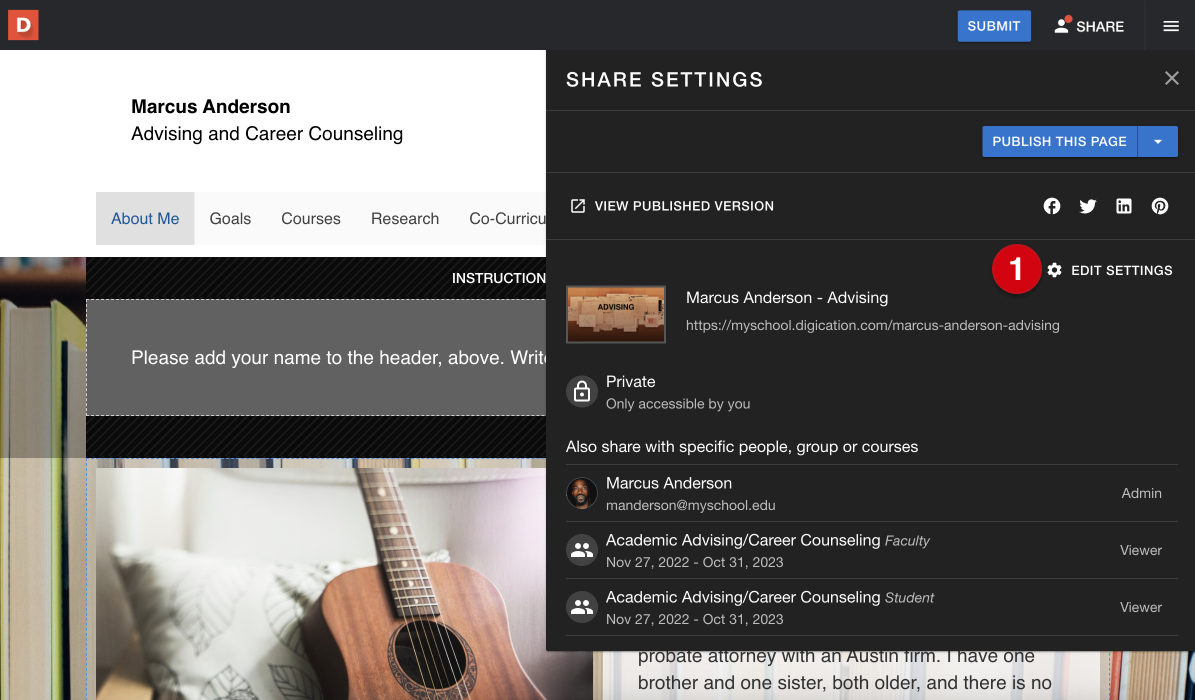Viewport: 1195px width, 700px height.
Task: Click the SHARE person icon
Action: tap(1062, 25)
